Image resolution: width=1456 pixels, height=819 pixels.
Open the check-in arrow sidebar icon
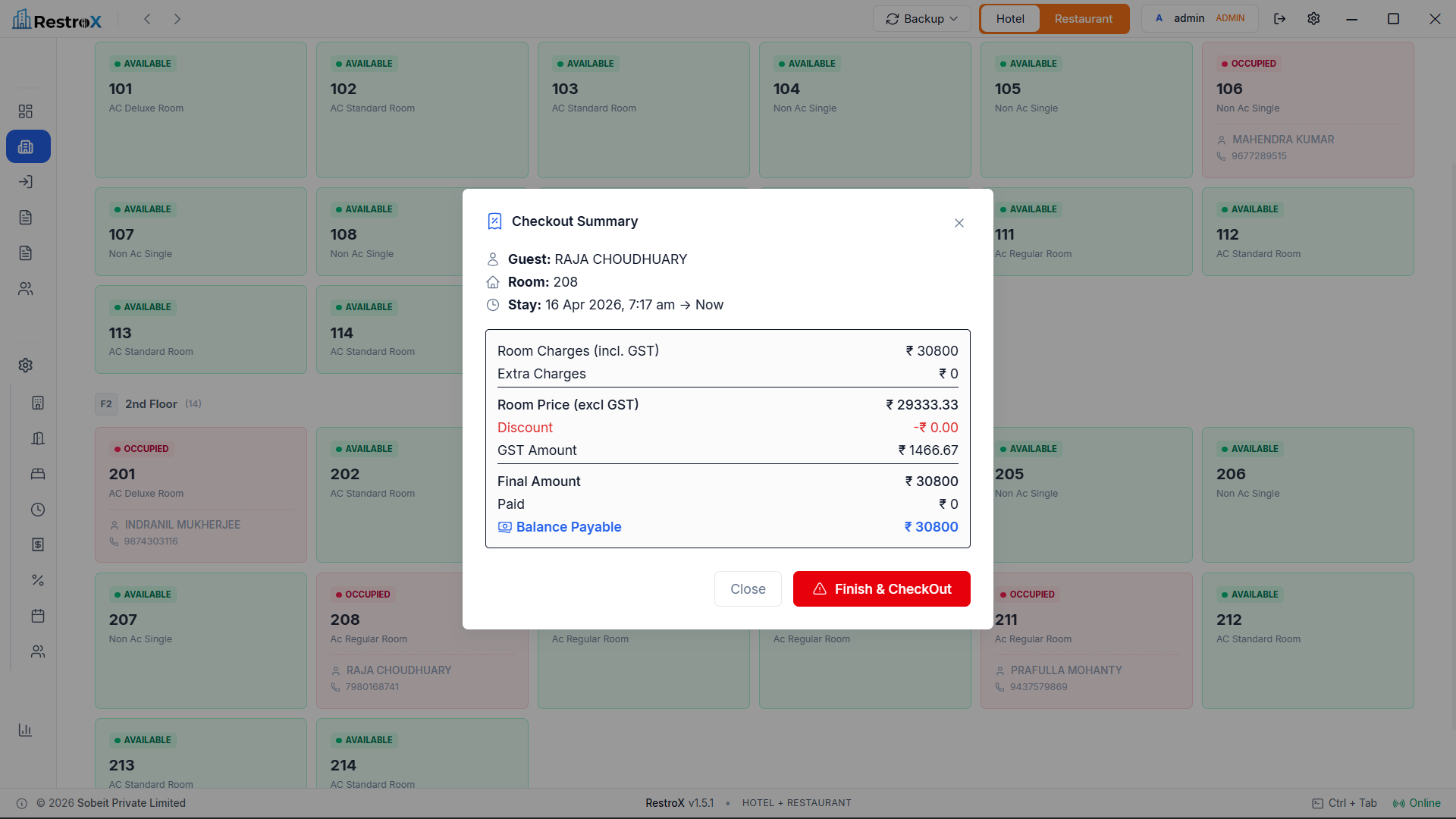26,182
